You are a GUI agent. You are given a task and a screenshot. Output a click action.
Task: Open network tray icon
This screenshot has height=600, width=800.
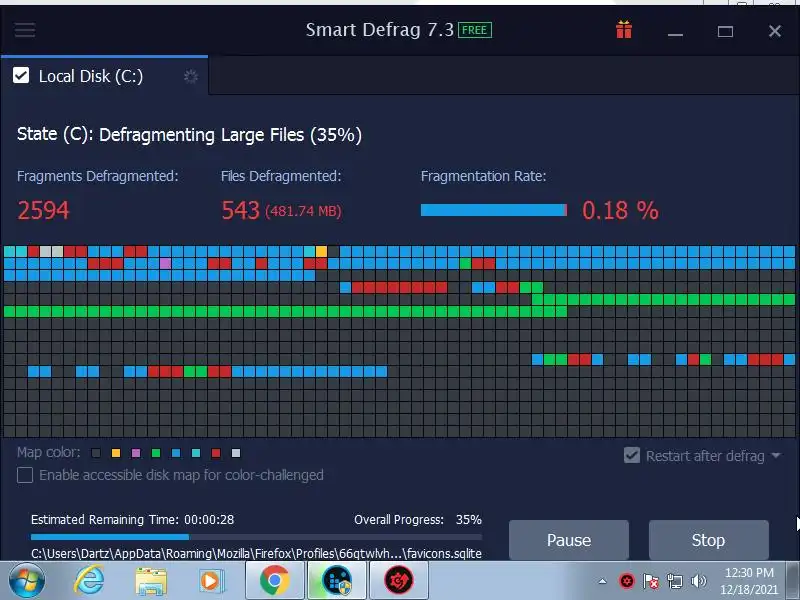click(674, 581)
